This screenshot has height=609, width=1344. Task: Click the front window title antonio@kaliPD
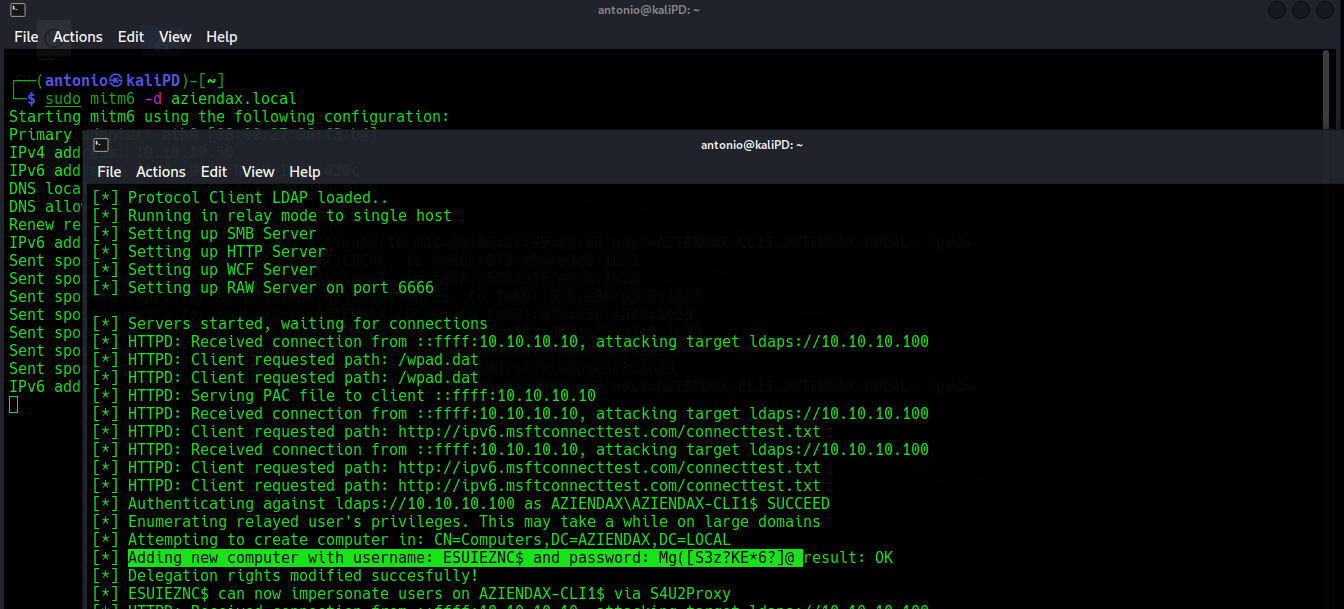coord(751,145)
